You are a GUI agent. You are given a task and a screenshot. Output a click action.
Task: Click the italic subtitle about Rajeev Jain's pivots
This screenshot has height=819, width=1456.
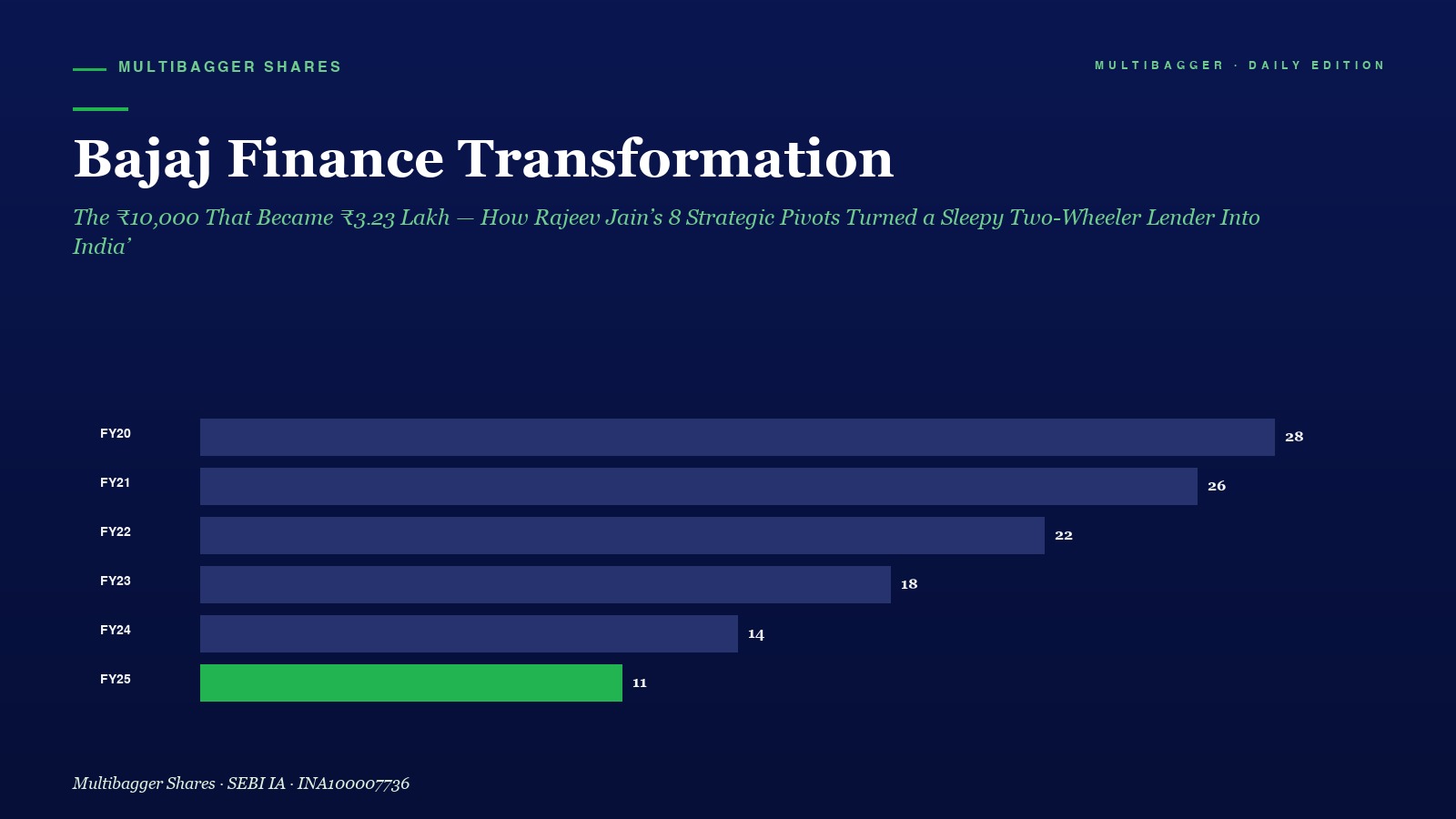click(x=666, y=231)
